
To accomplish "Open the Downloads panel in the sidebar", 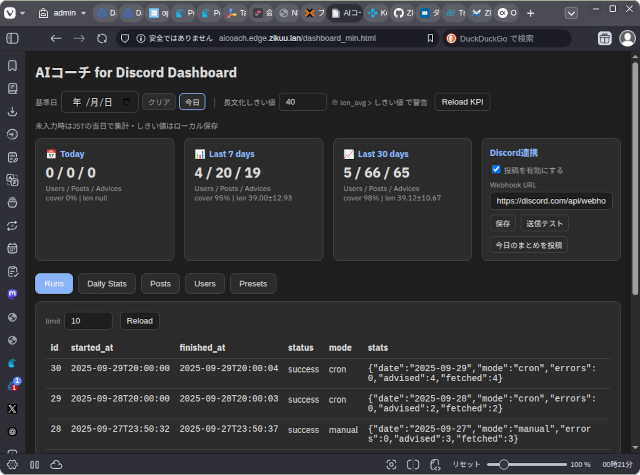I will 13,111.
